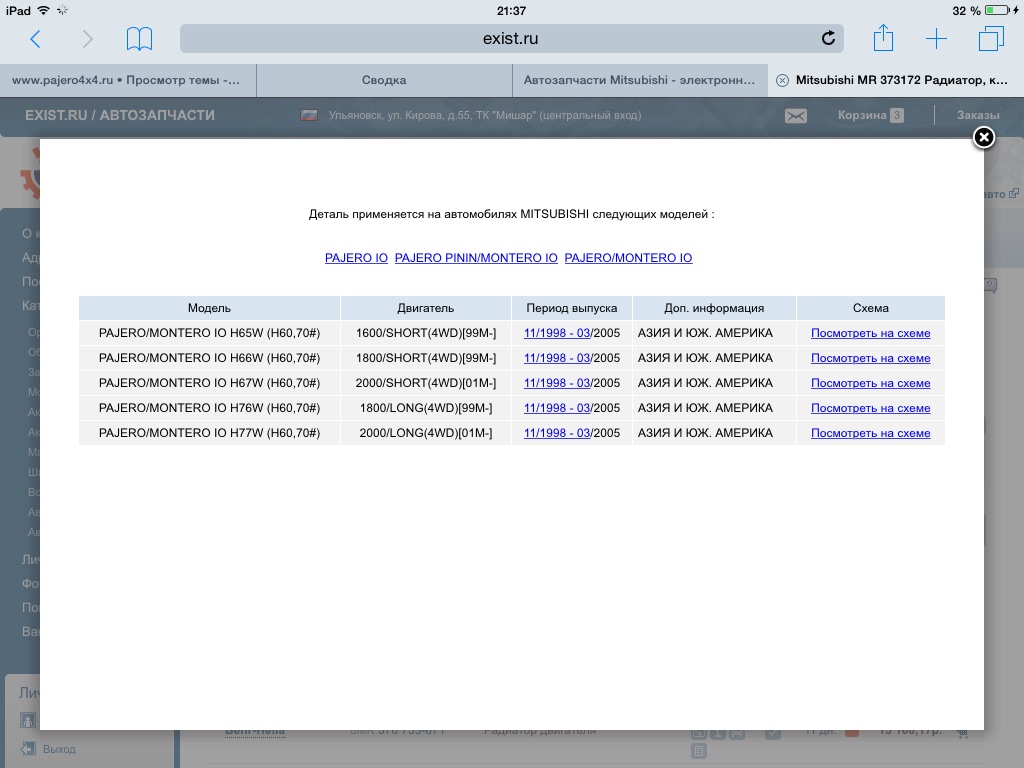Select the Модель column header
1024x768 pixels.
click(x=209, y=308)
